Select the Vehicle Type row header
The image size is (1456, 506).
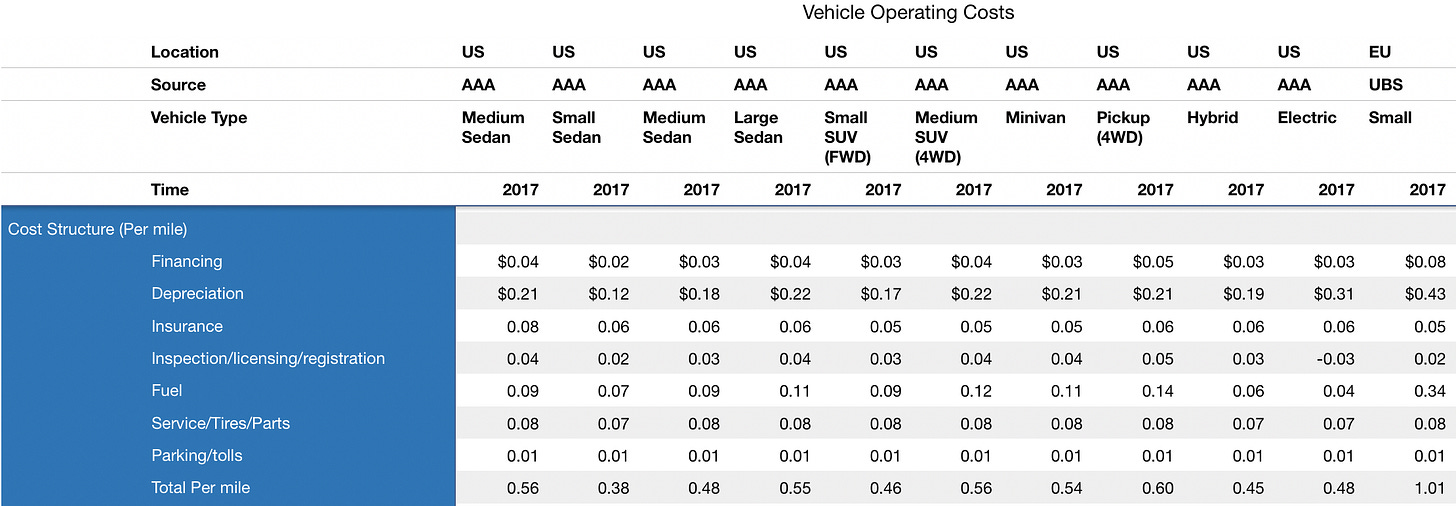(198, 118)
